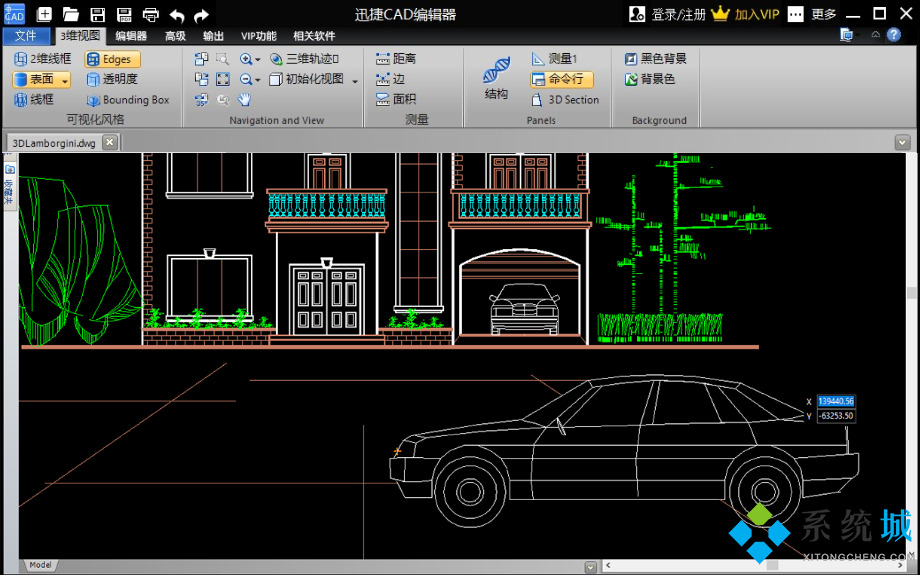Expand the zoom in dropdown arrow

tap(258, 60)
